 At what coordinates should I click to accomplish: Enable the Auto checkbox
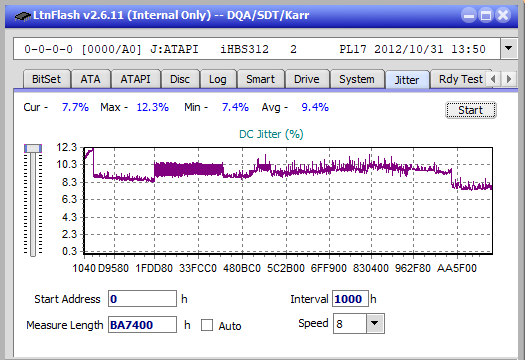pyautogui.click(x=207, y=325)
